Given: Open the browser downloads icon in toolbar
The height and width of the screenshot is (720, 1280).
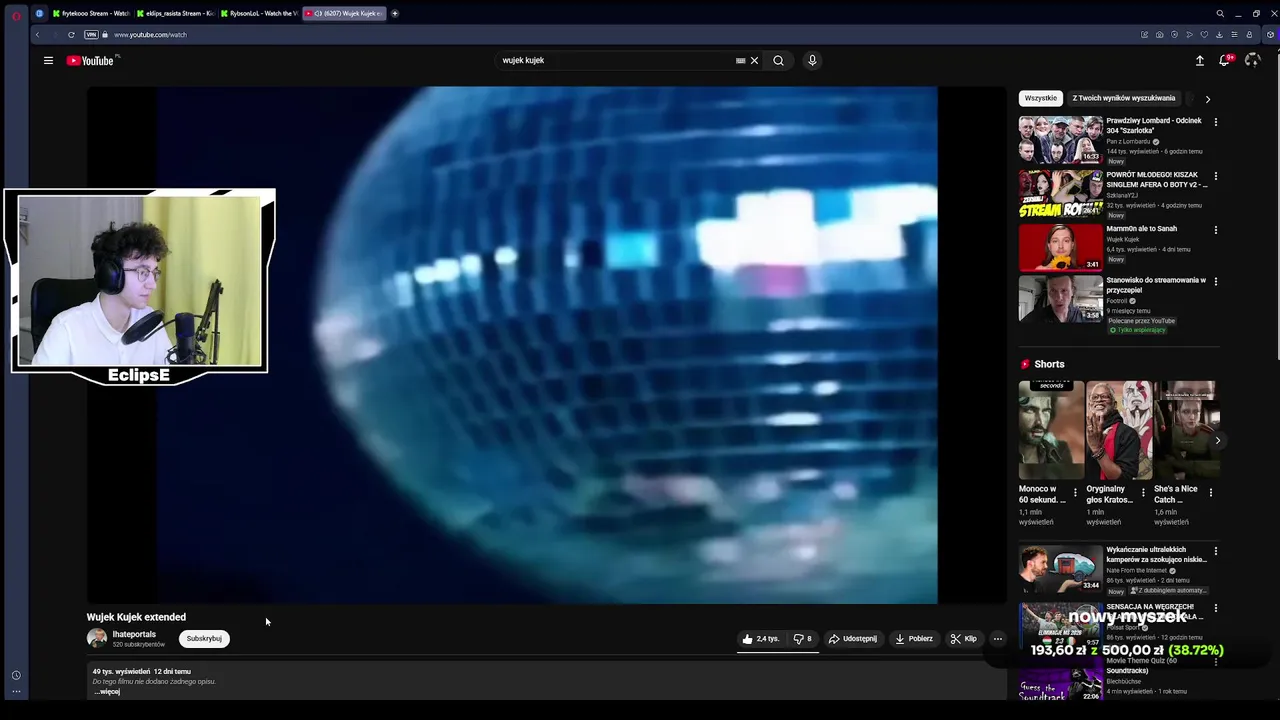Looking at the screenshot, I should [1219, 34].
